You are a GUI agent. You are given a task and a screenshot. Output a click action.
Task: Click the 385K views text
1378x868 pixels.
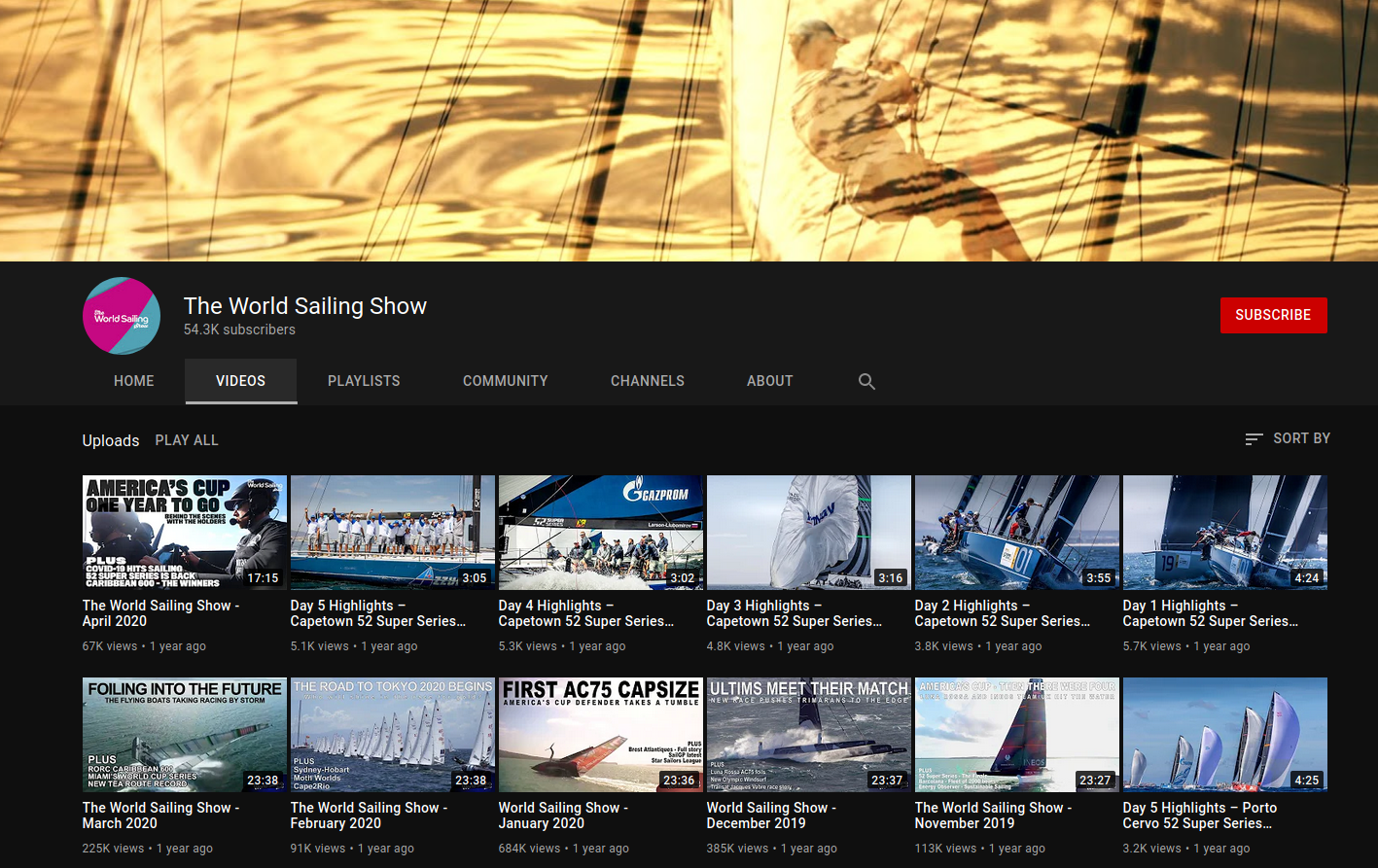(x=737, y=849)
